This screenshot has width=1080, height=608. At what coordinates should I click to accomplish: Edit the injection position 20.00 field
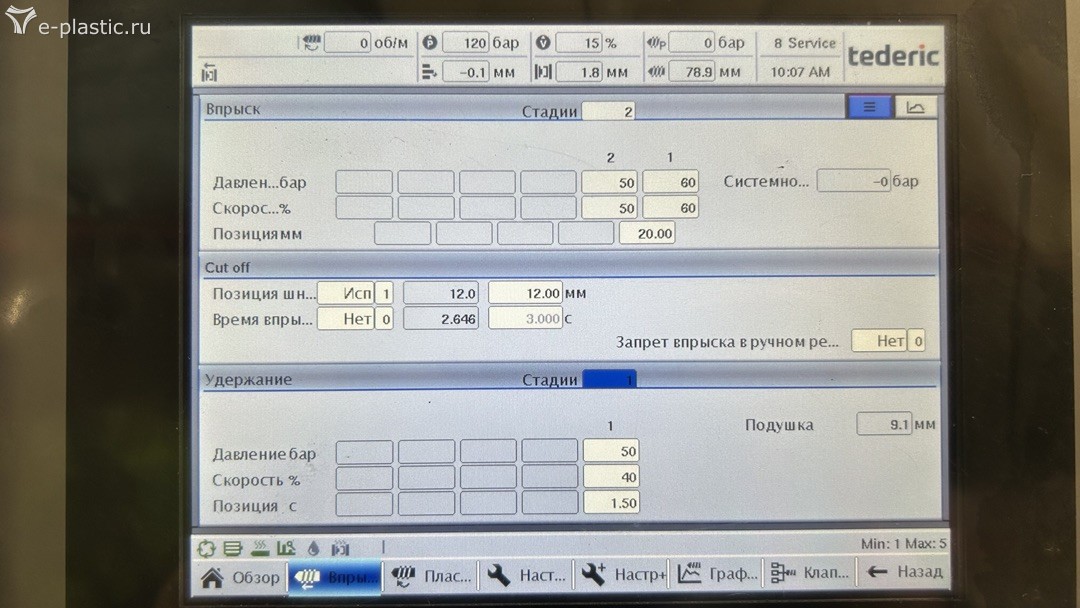pos(647,233)
